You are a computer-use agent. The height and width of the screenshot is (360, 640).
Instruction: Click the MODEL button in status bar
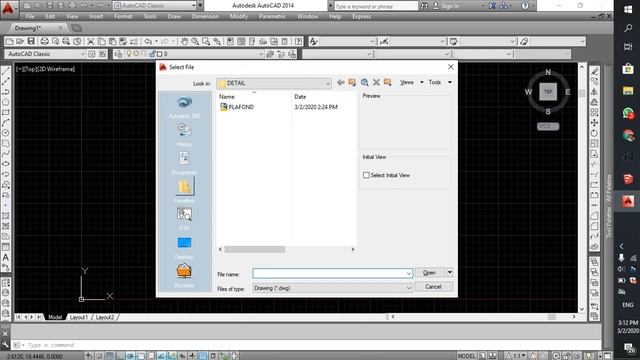pos(467,356)
